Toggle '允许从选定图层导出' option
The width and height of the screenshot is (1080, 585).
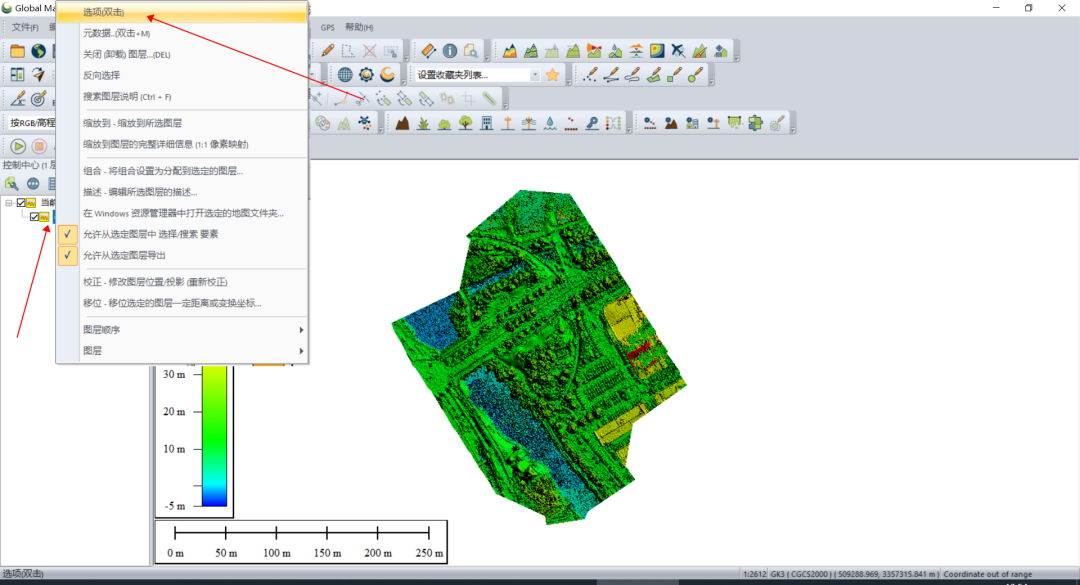[182, 256]
